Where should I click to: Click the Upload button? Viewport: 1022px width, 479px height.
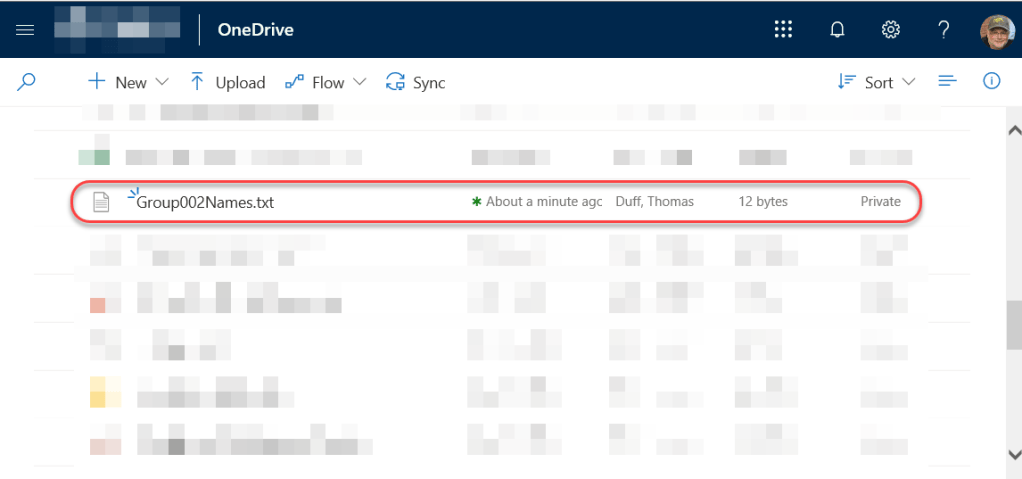[227, 82]
